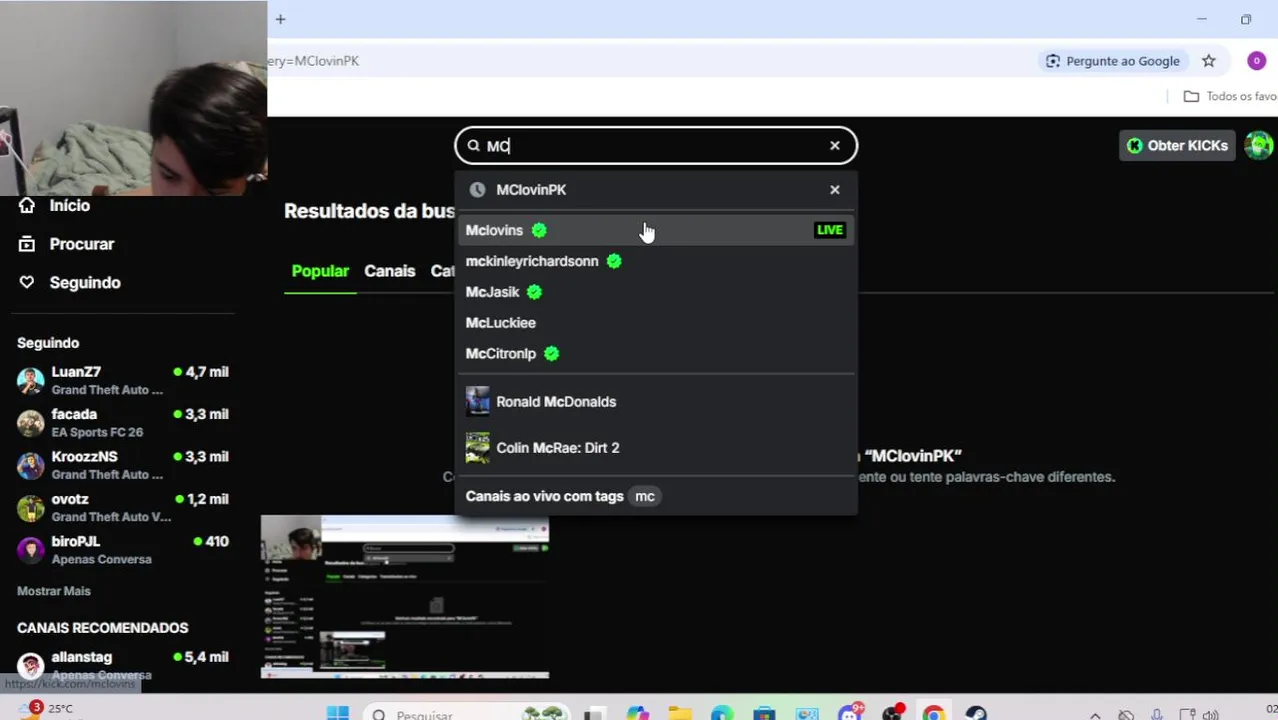Image resolution: width=1278 pixels, height=720 pixels.
Task: Switch to the Canais tab
Action: point(390,271)
